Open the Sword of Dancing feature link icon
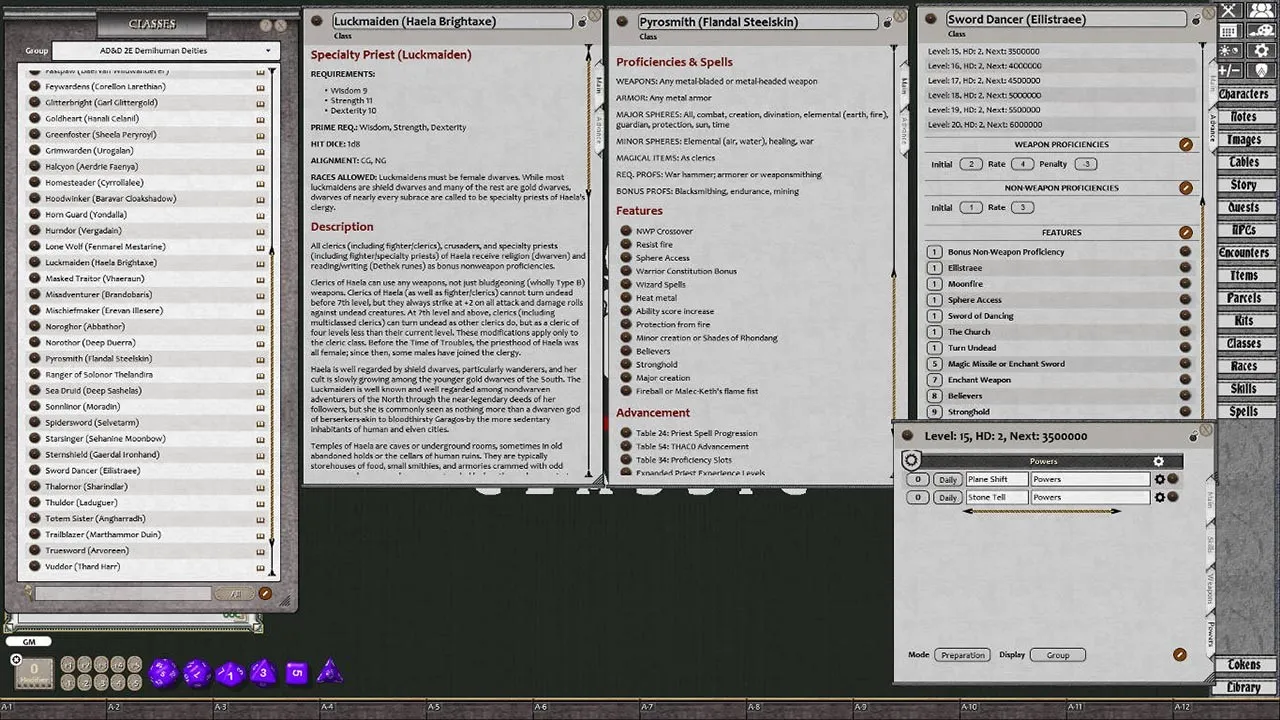This screenshot has width=1280, height=720. click(x=1185, y=316)
